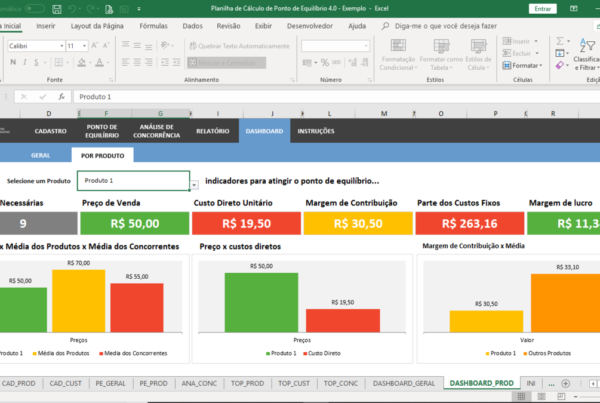Toggle bold N formatting
Screen dimensions: 600x403
coord(13,62)
